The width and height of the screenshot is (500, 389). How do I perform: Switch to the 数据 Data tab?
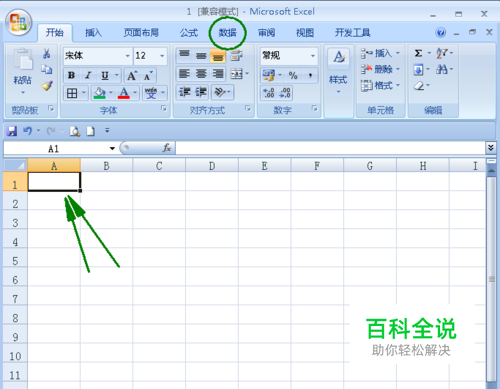(x=227, y=33)
